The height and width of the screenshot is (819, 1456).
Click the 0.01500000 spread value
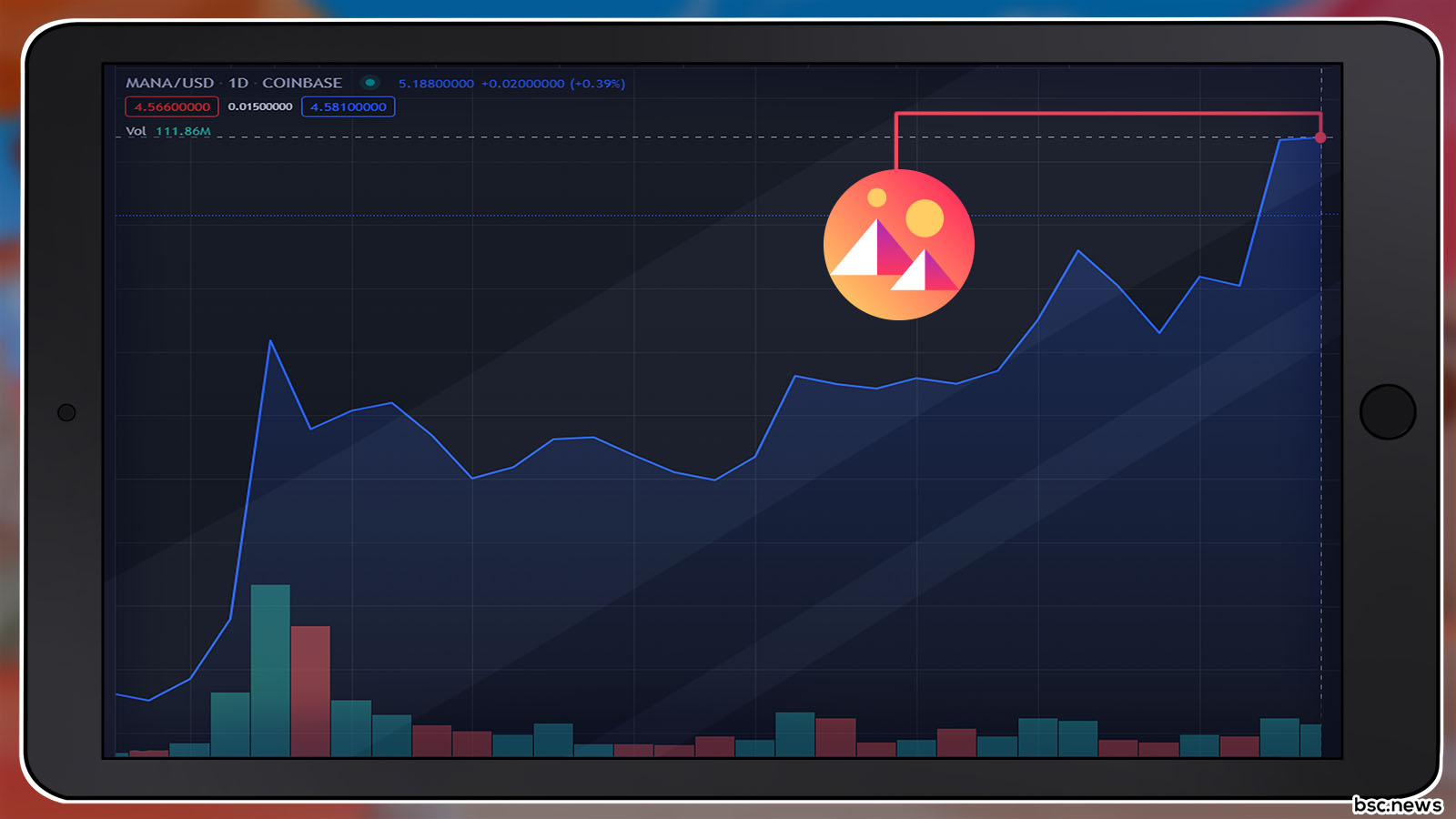pos(260,106)
